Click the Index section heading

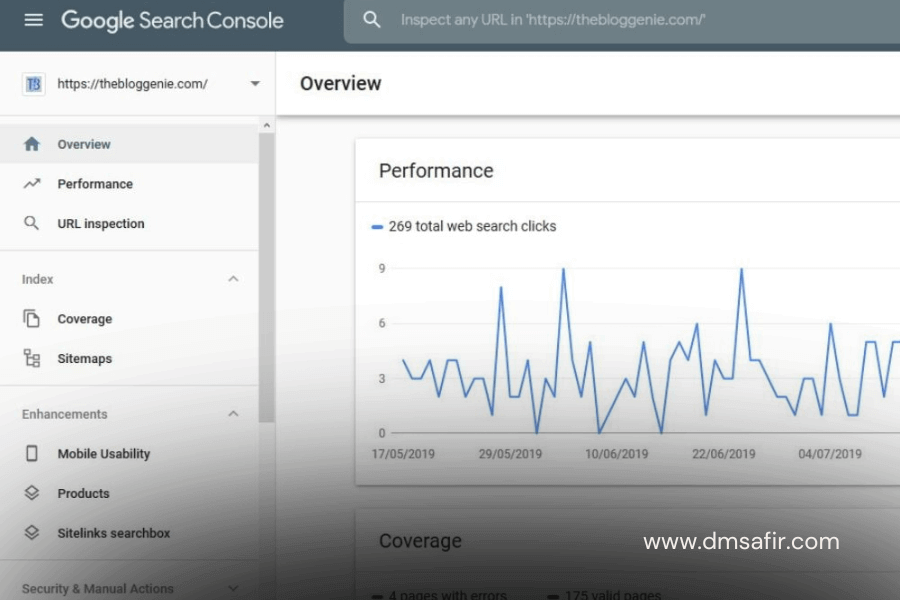37,280
